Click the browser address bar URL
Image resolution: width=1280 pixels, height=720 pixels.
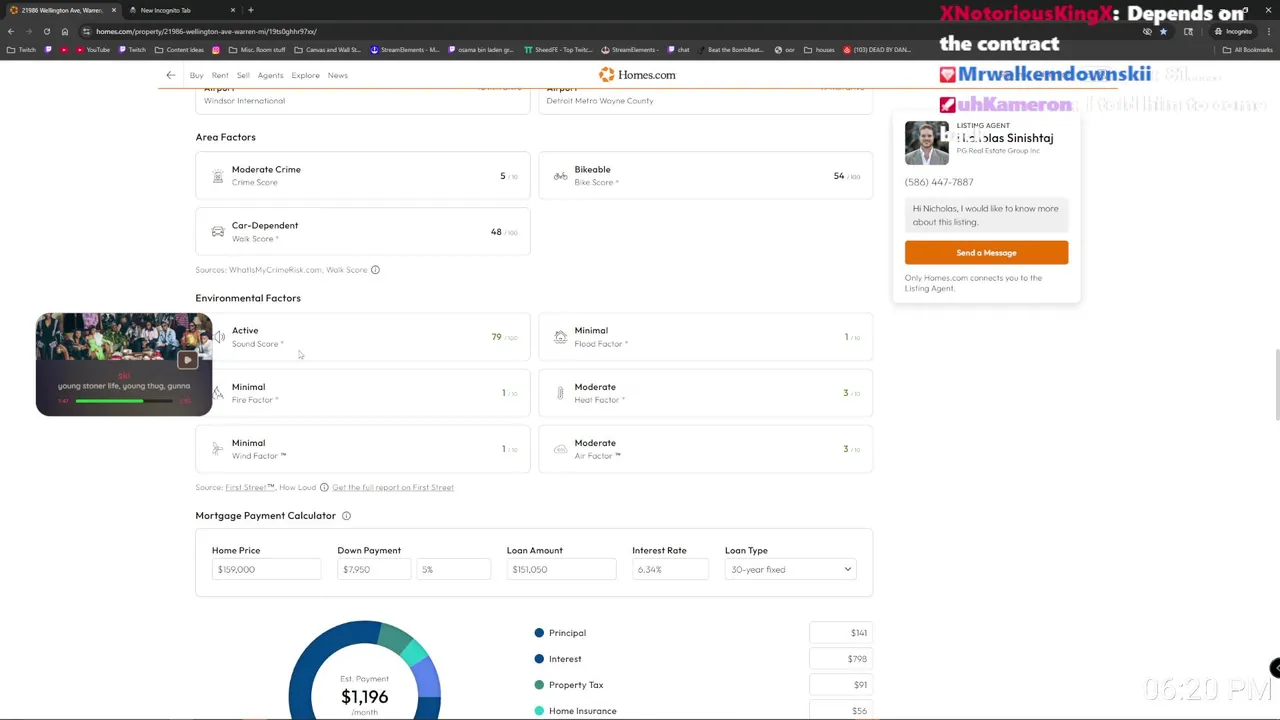(x=206, y=32)
